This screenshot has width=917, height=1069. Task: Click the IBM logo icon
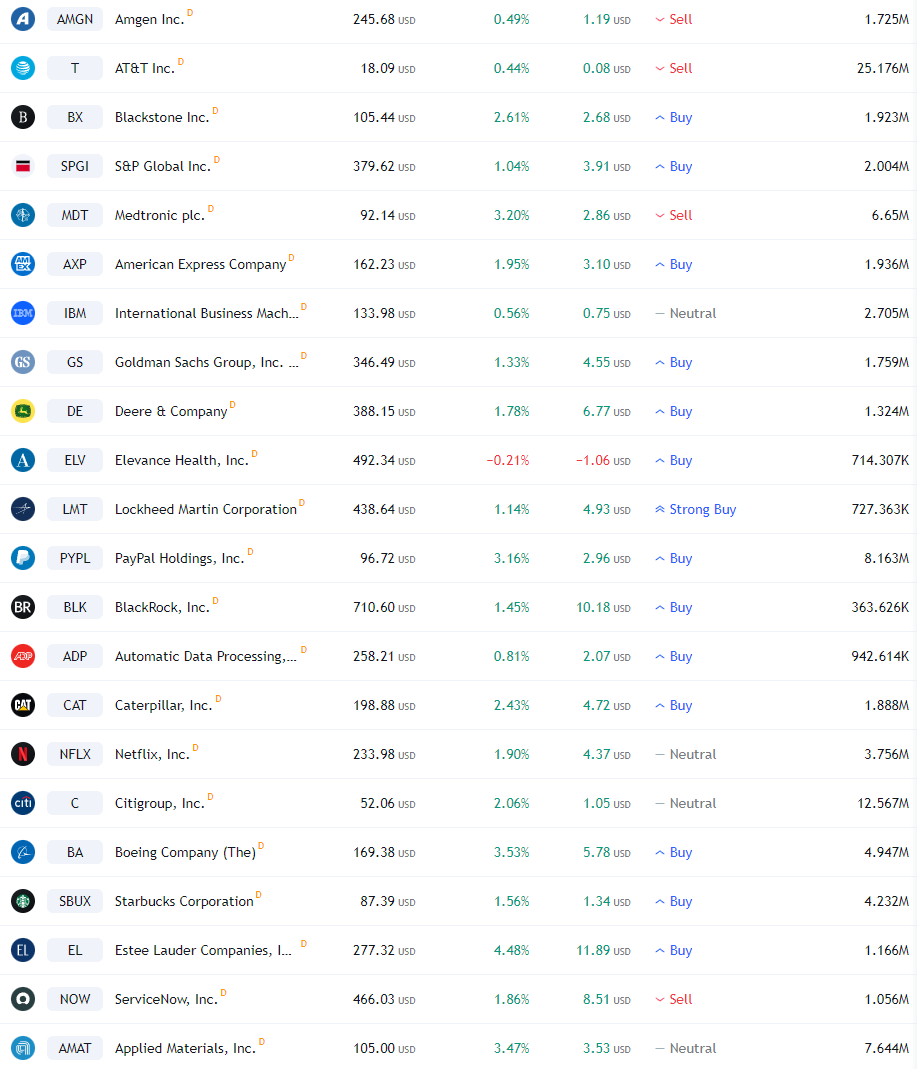[22, 314]
